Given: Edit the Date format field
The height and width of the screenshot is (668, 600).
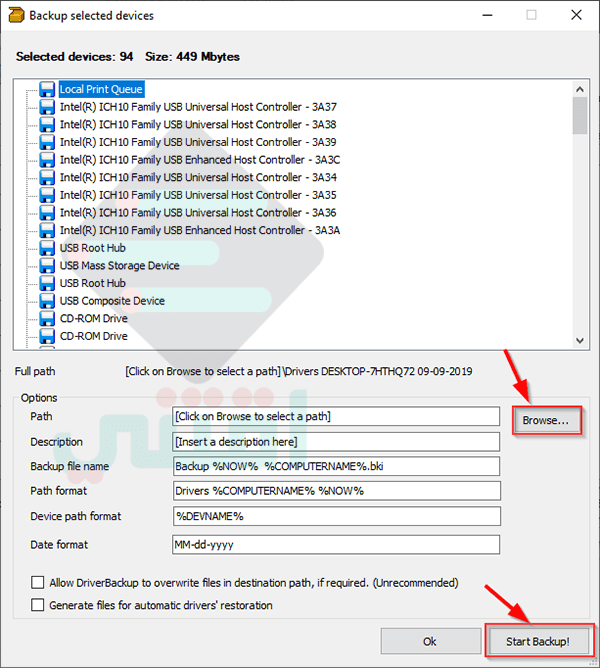Looking at the screenshot, I should 336,544.
